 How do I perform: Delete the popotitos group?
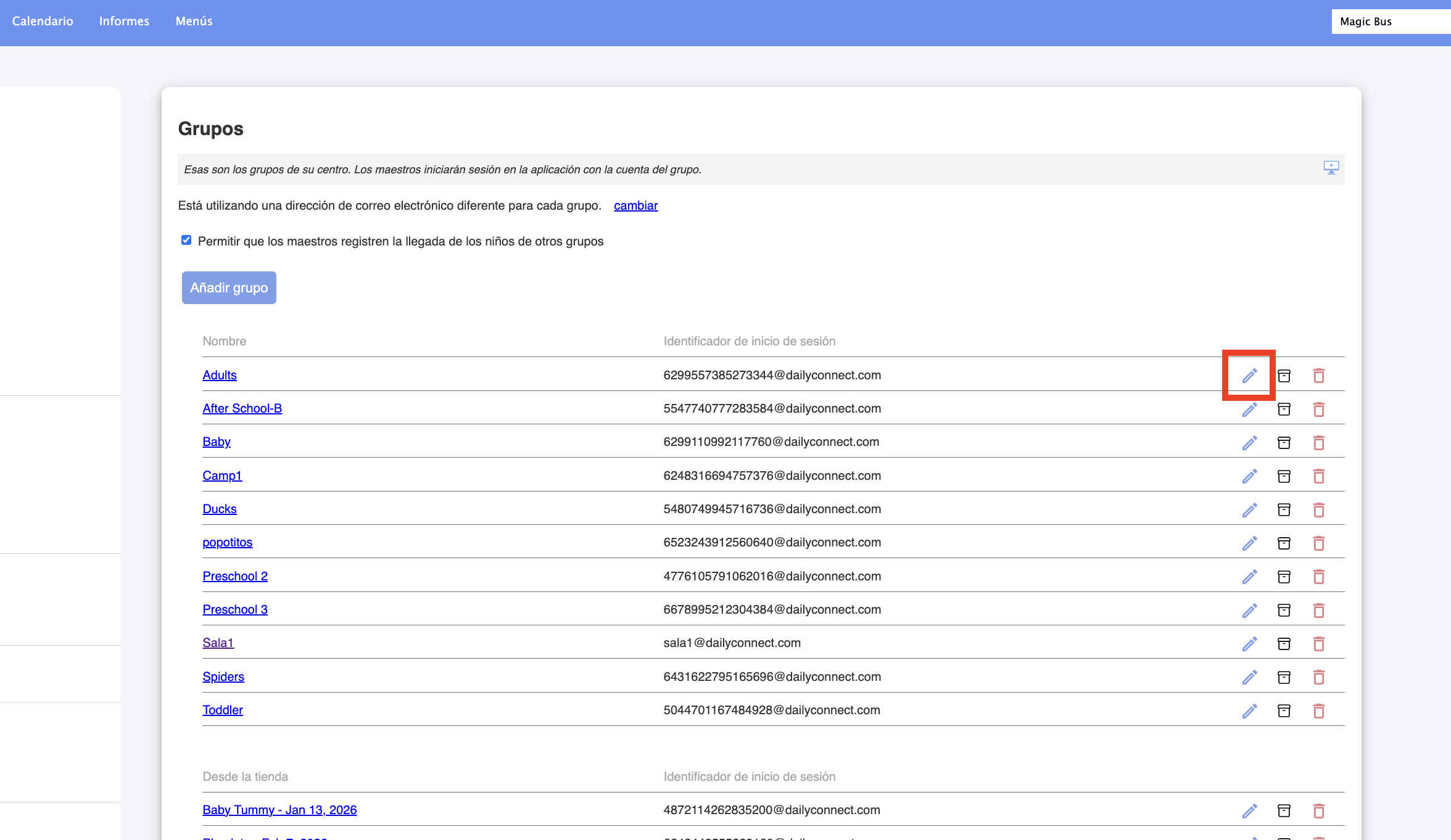[x=1318, y=543]
